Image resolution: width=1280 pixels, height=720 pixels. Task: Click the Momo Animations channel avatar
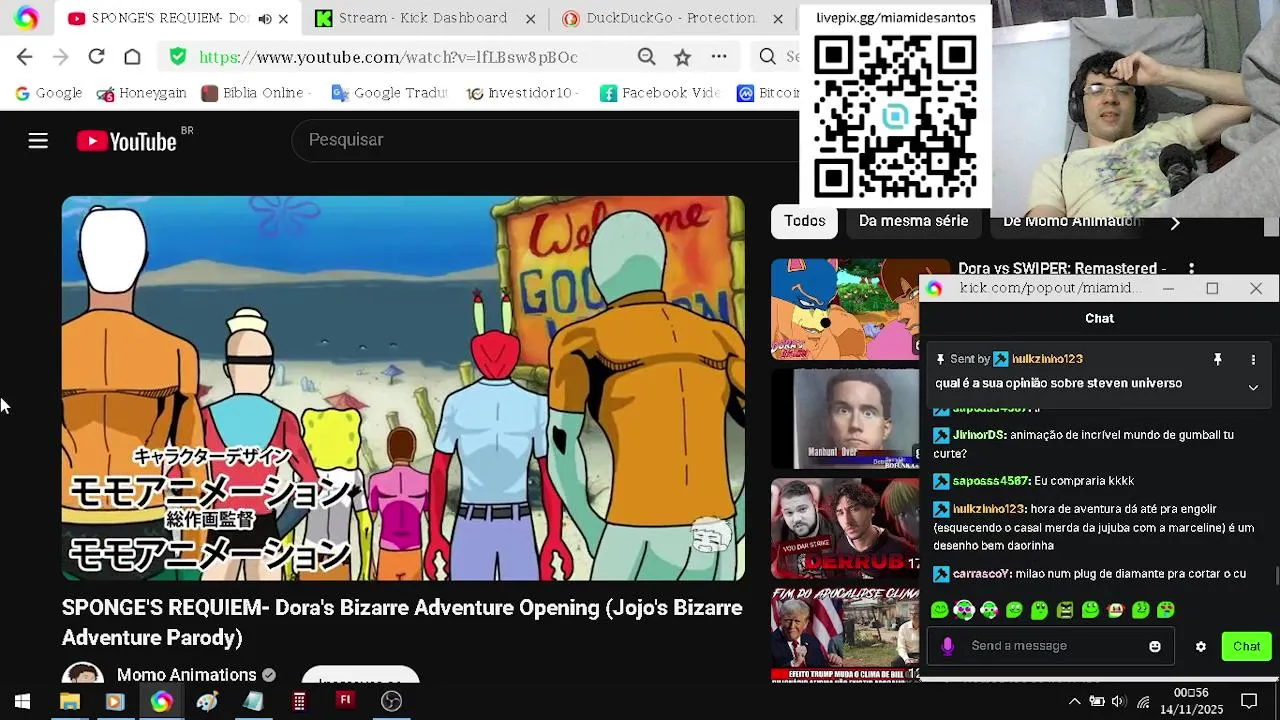[83, 672]
